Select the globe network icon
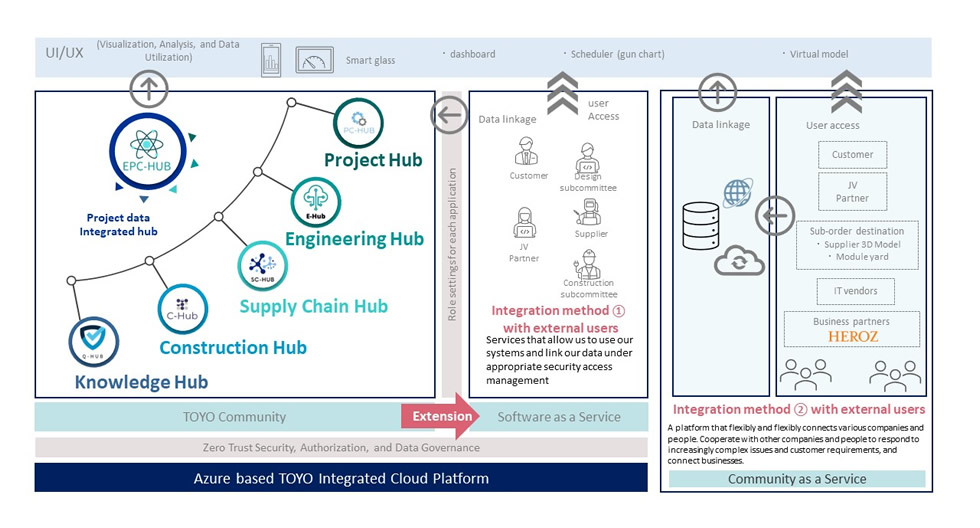The image size is (980, 528). tap(738, 193)
